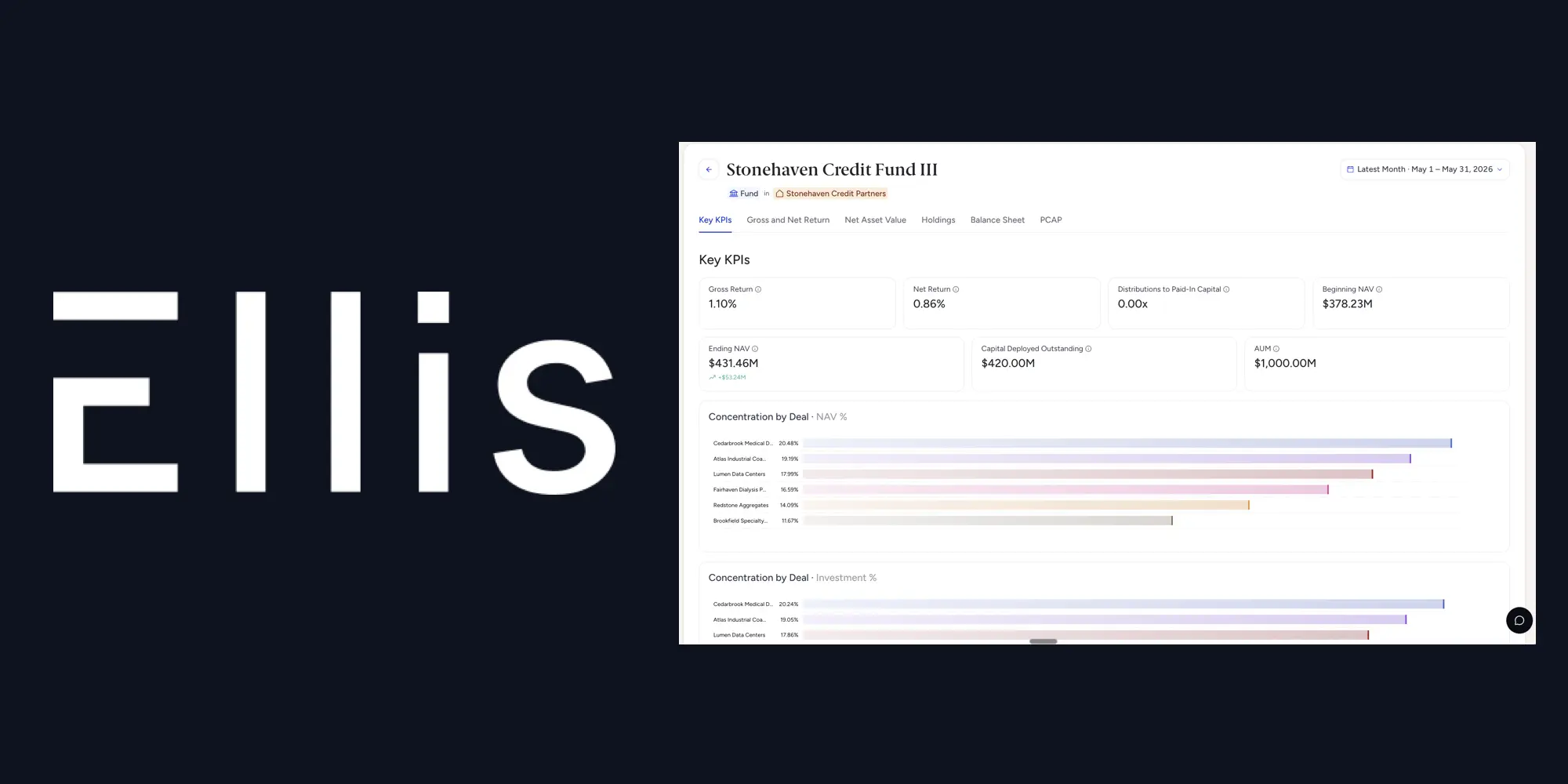The height and width of the screenshot is (784, 1568).
Task: Open the Net Asset Value tab
Action: click(875, 220)
